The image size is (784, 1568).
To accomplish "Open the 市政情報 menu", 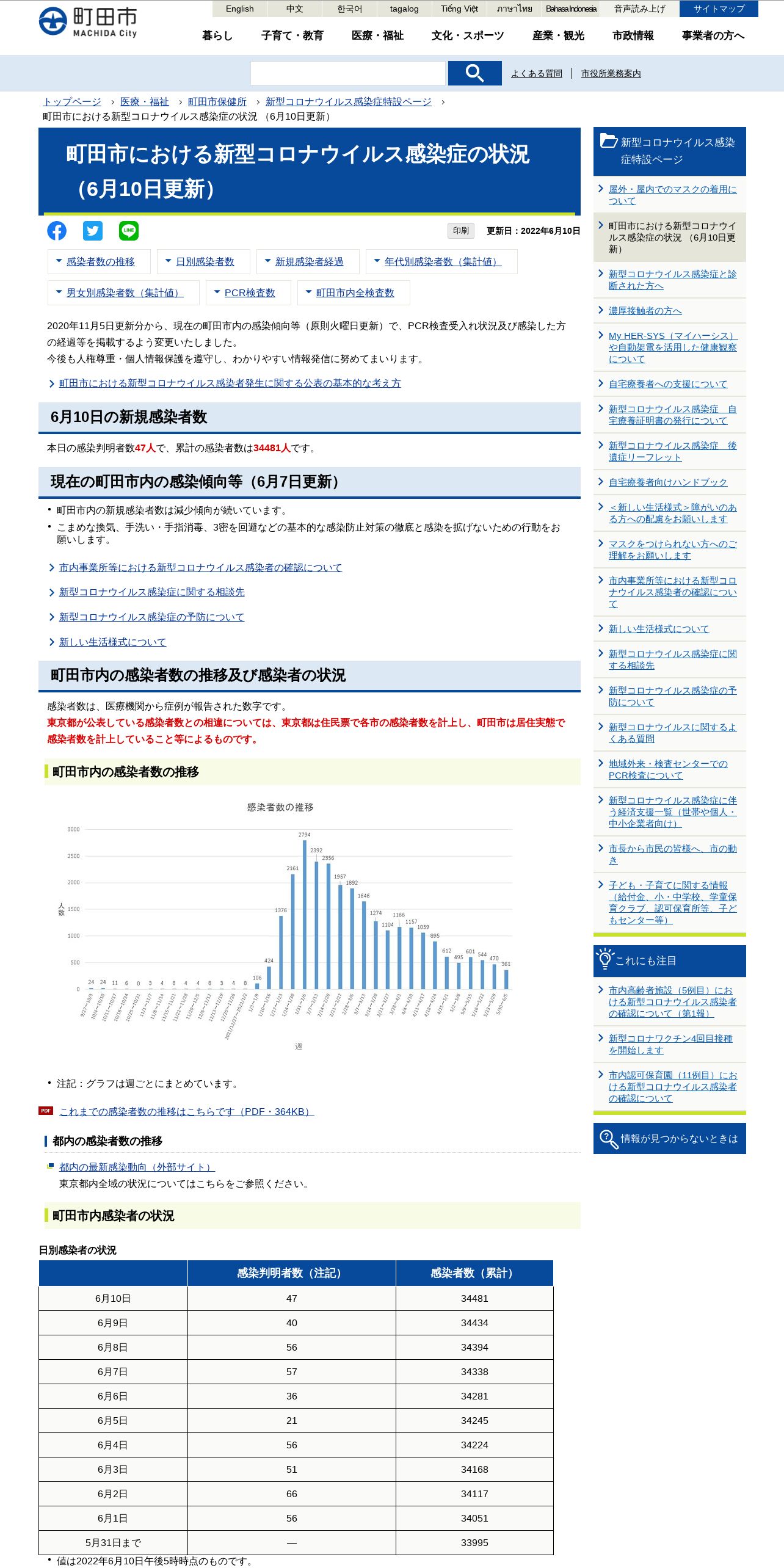I will point(633,35).
